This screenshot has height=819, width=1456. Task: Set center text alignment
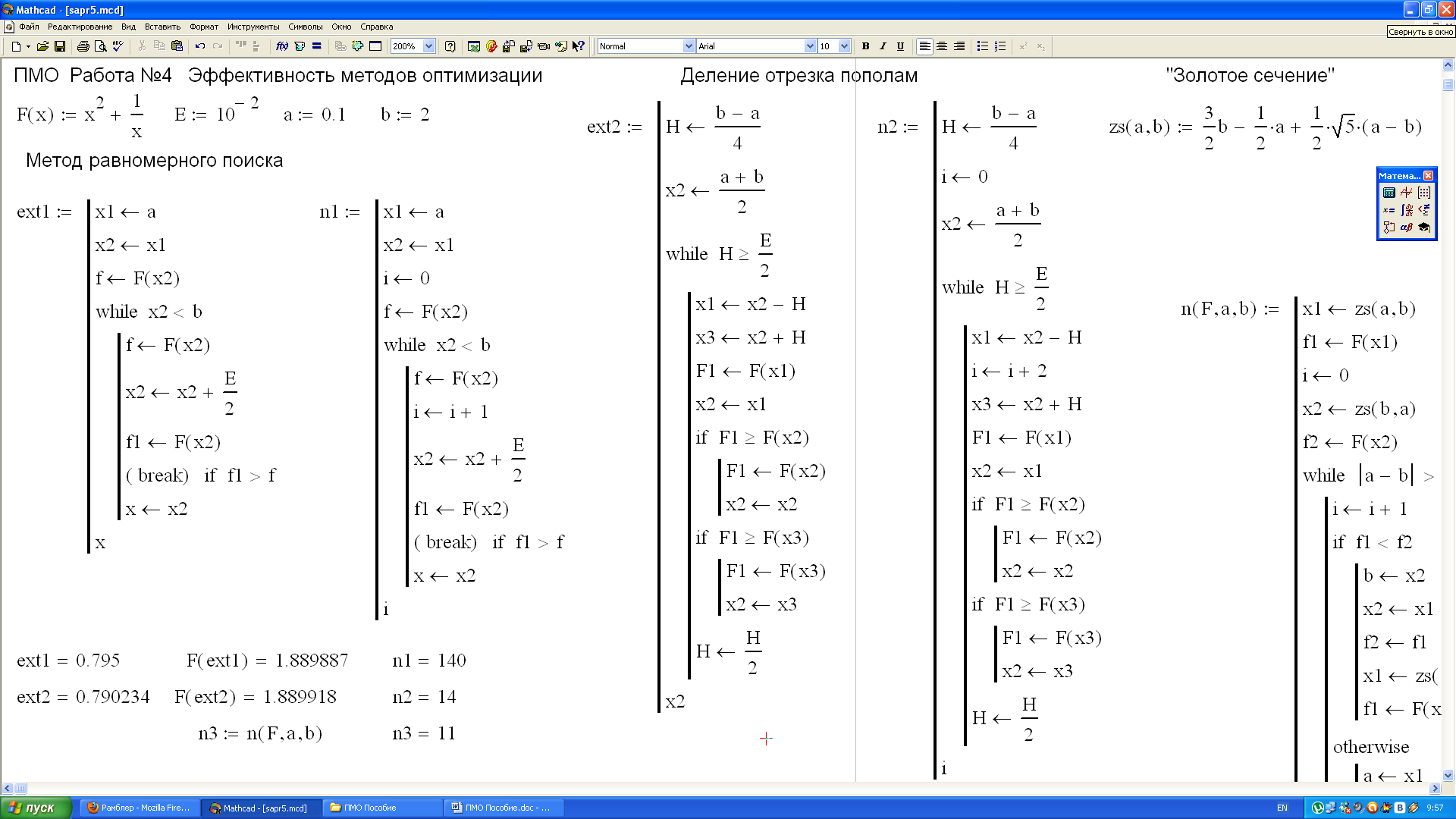pyautogui.click(x=942, y=46)
